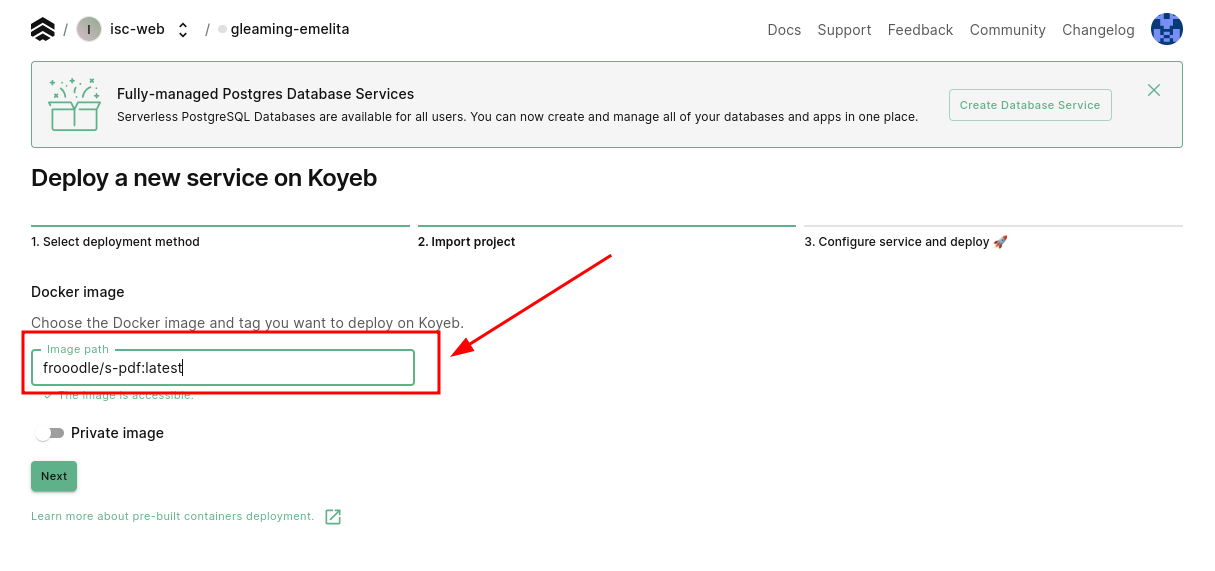Dismiss the Postgres Database banner
The height and width of the screenshot is (571, 1215).
tap(1154, 90)
